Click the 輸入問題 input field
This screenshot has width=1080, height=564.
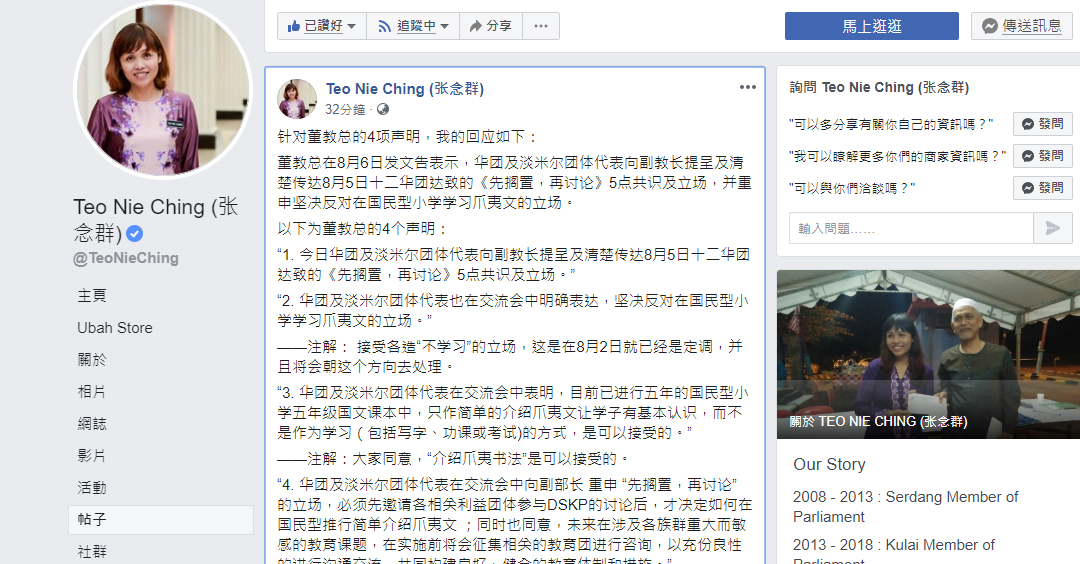(x=911, y=228)
